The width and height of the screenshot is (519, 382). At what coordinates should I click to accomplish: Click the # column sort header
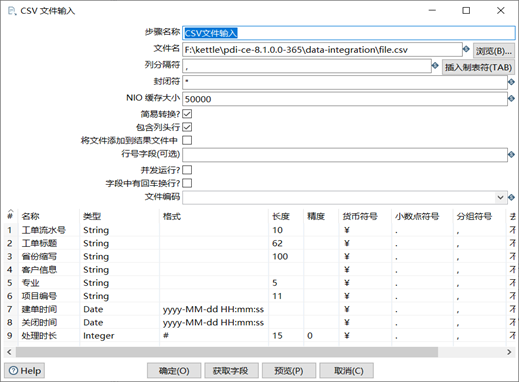click(10, 215)
